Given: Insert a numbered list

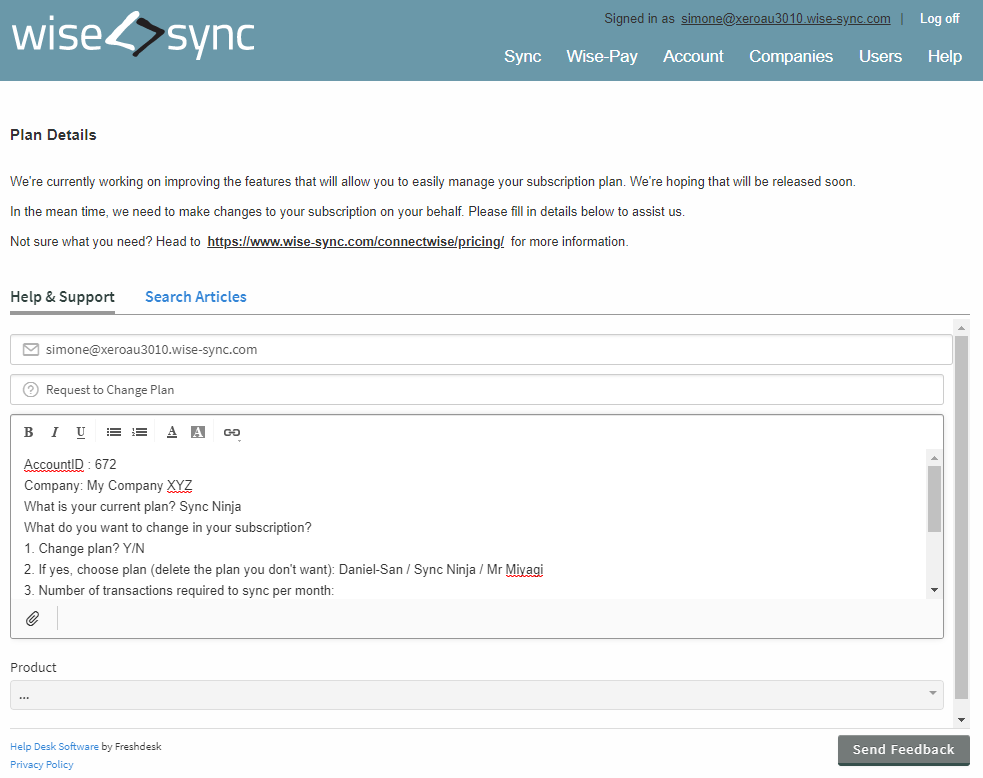Looking at the screenshot, I should (x=139, y=432).
